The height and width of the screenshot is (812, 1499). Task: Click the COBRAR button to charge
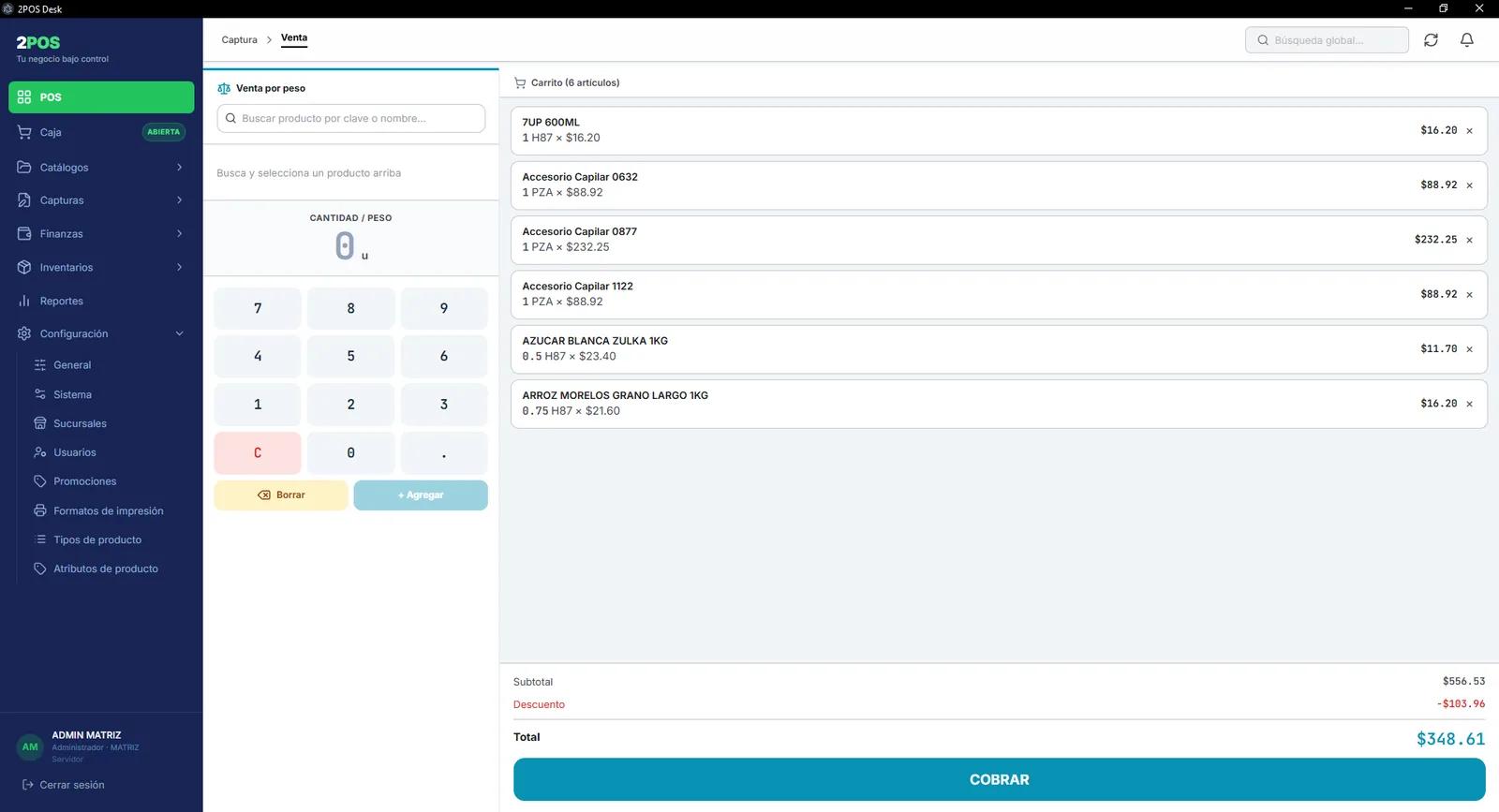click(999, 779)
